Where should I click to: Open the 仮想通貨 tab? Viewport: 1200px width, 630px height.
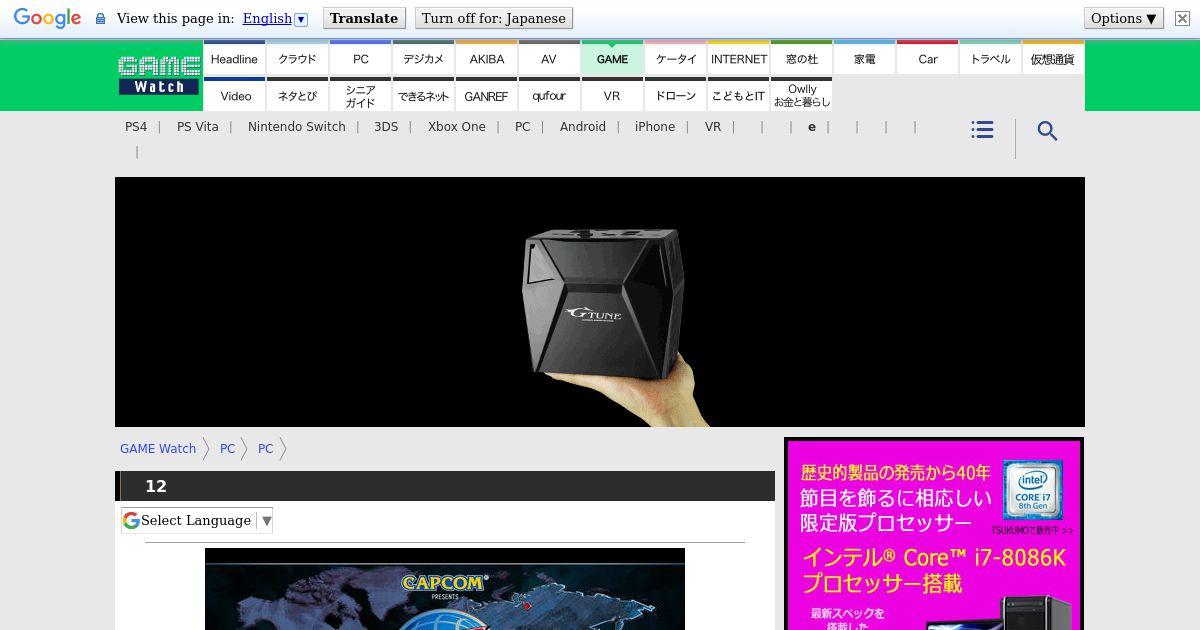click(x=1053, y=59)
